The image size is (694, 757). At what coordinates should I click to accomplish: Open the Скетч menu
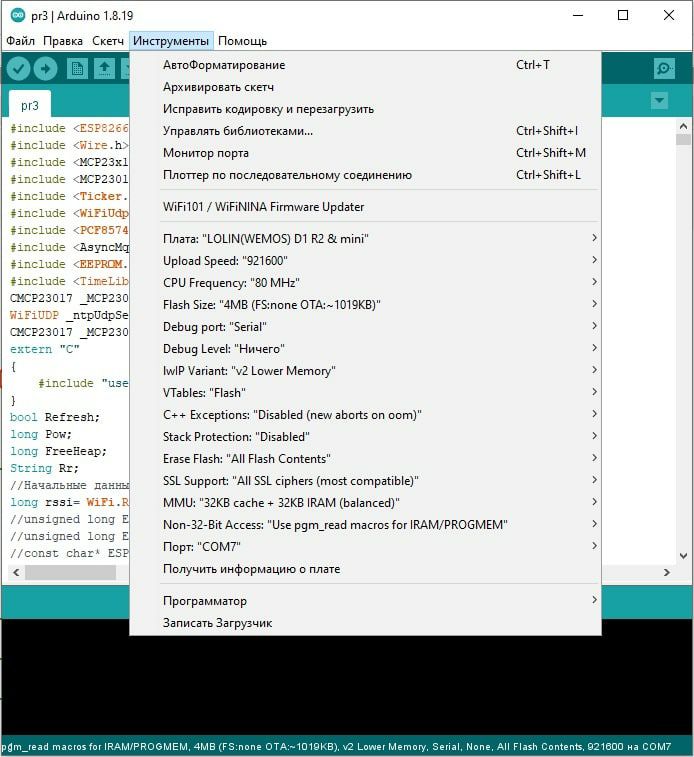point(108,41)
